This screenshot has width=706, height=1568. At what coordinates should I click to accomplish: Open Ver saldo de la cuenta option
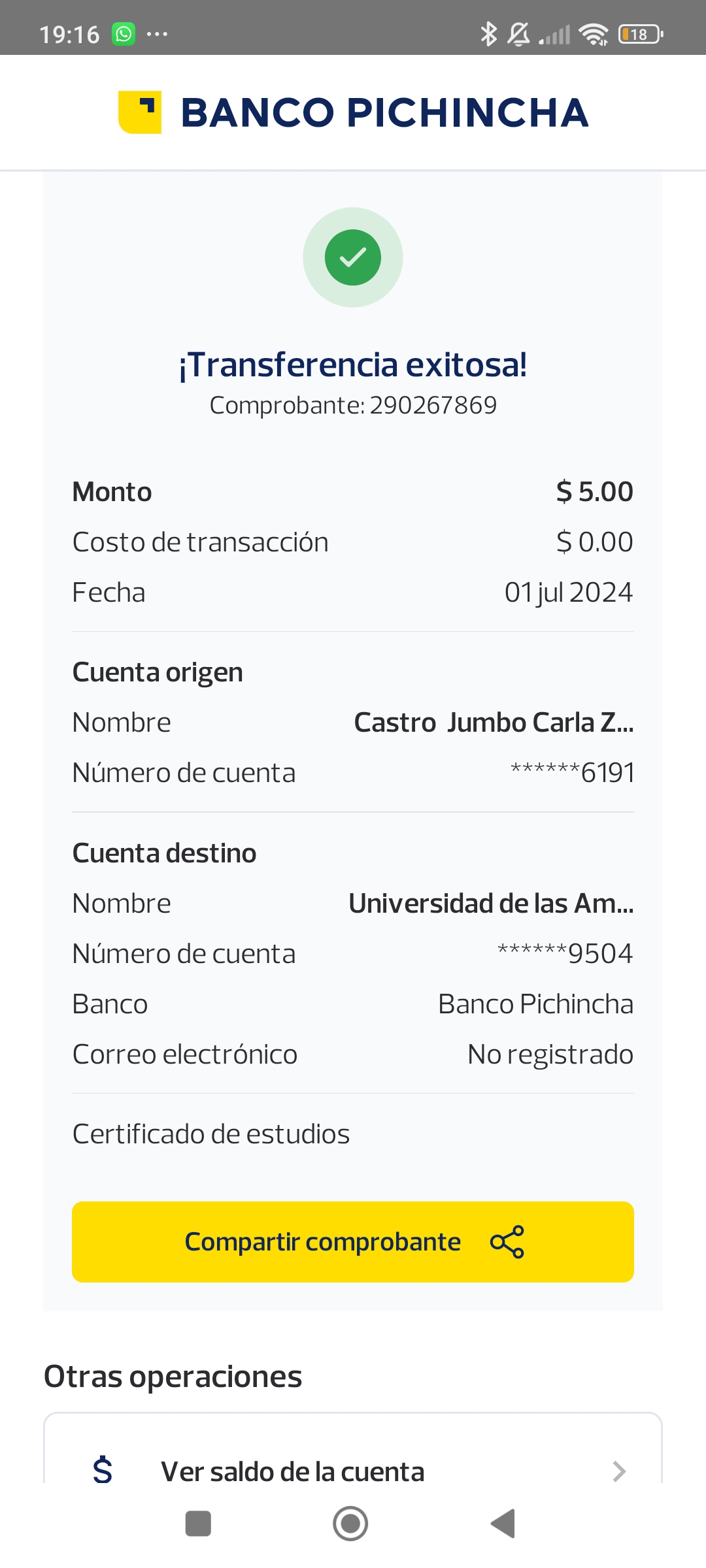click(293, 1472)
